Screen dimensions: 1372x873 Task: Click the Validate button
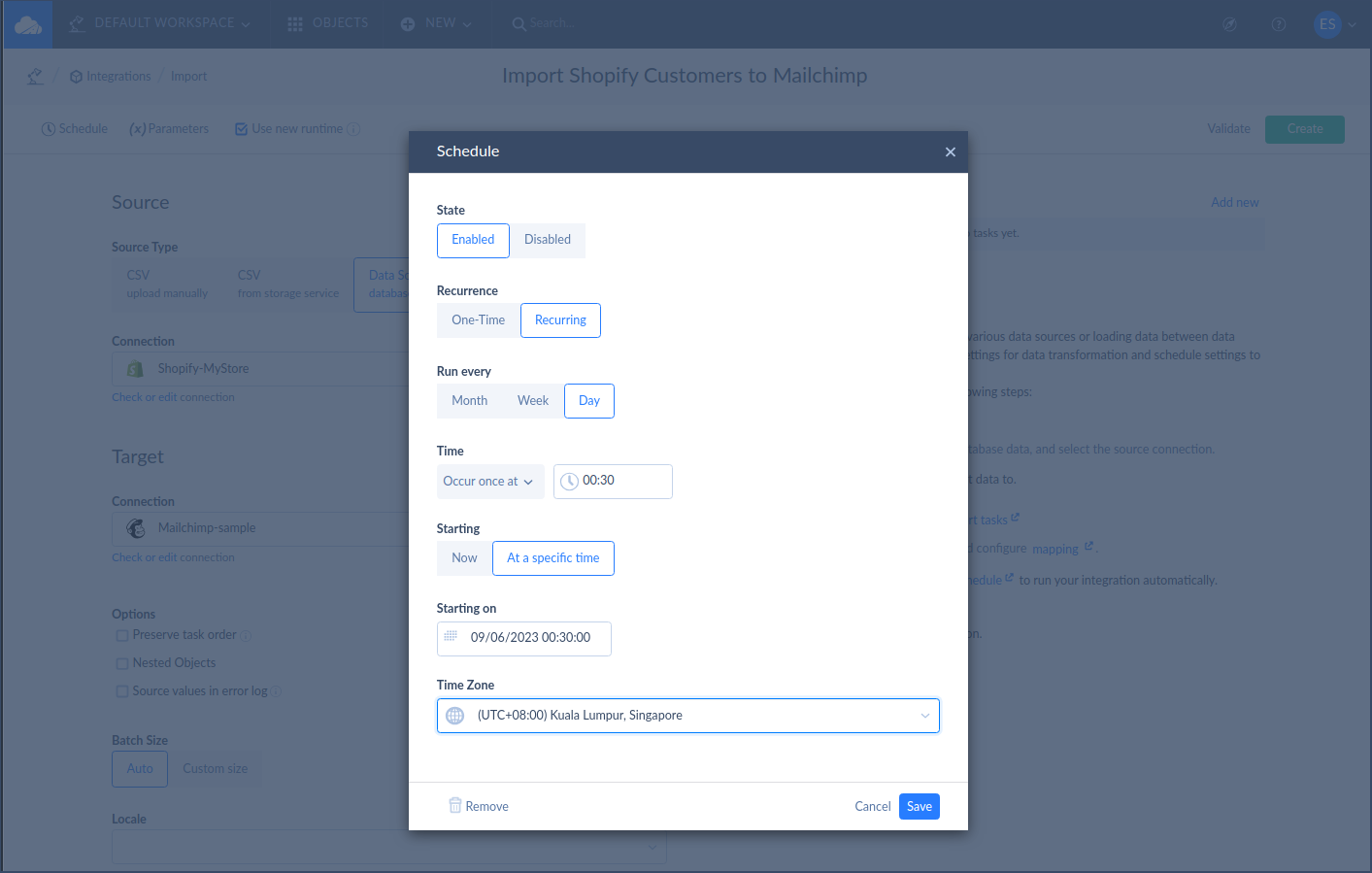[x=1228, y=129]
